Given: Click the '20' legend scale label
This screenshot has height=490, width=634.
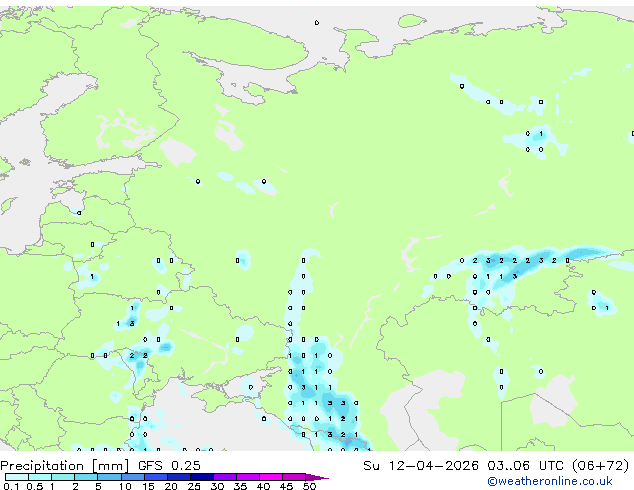Looking at the screenshot, I should [x=171, y=486].
